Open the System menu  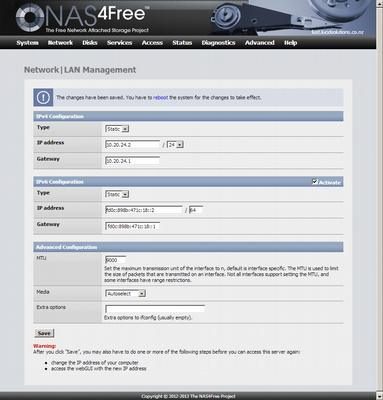coord(27,43)
